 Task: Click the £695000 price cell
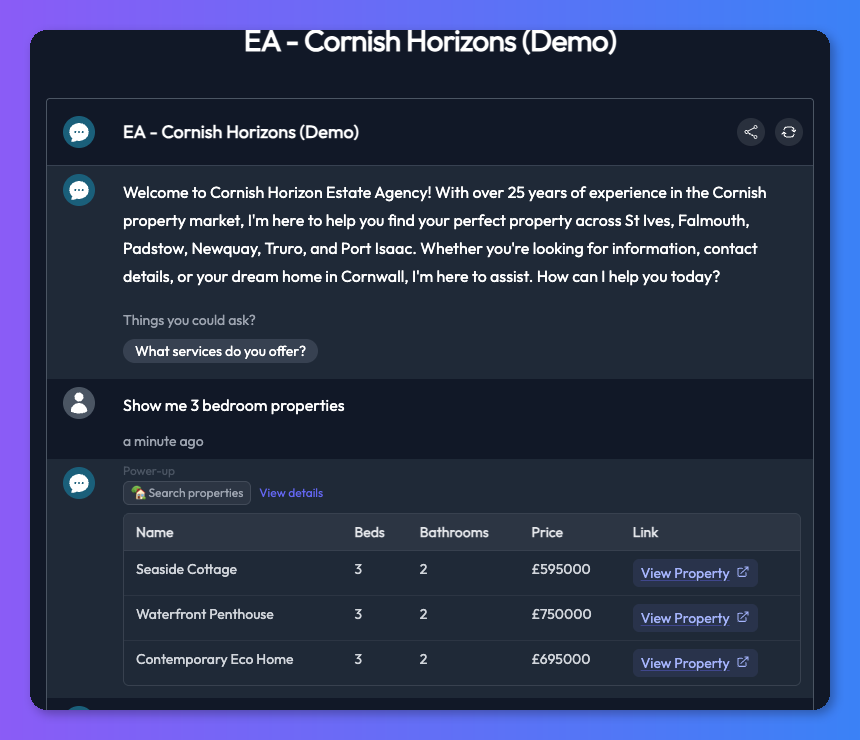pyautogui.click(x=561, y=659)
